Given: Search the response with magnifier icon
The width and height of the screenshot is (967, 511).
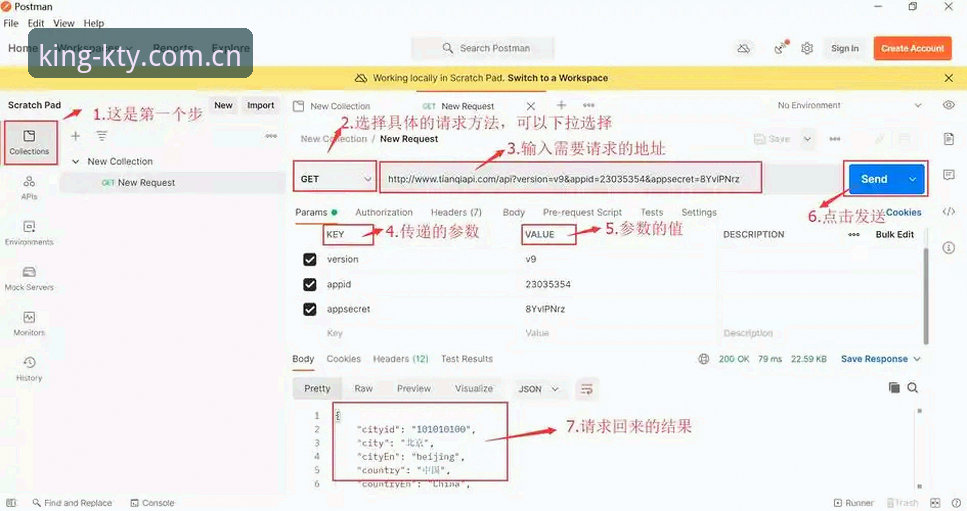Looking at the screenshot, I should tap(913, 388).
